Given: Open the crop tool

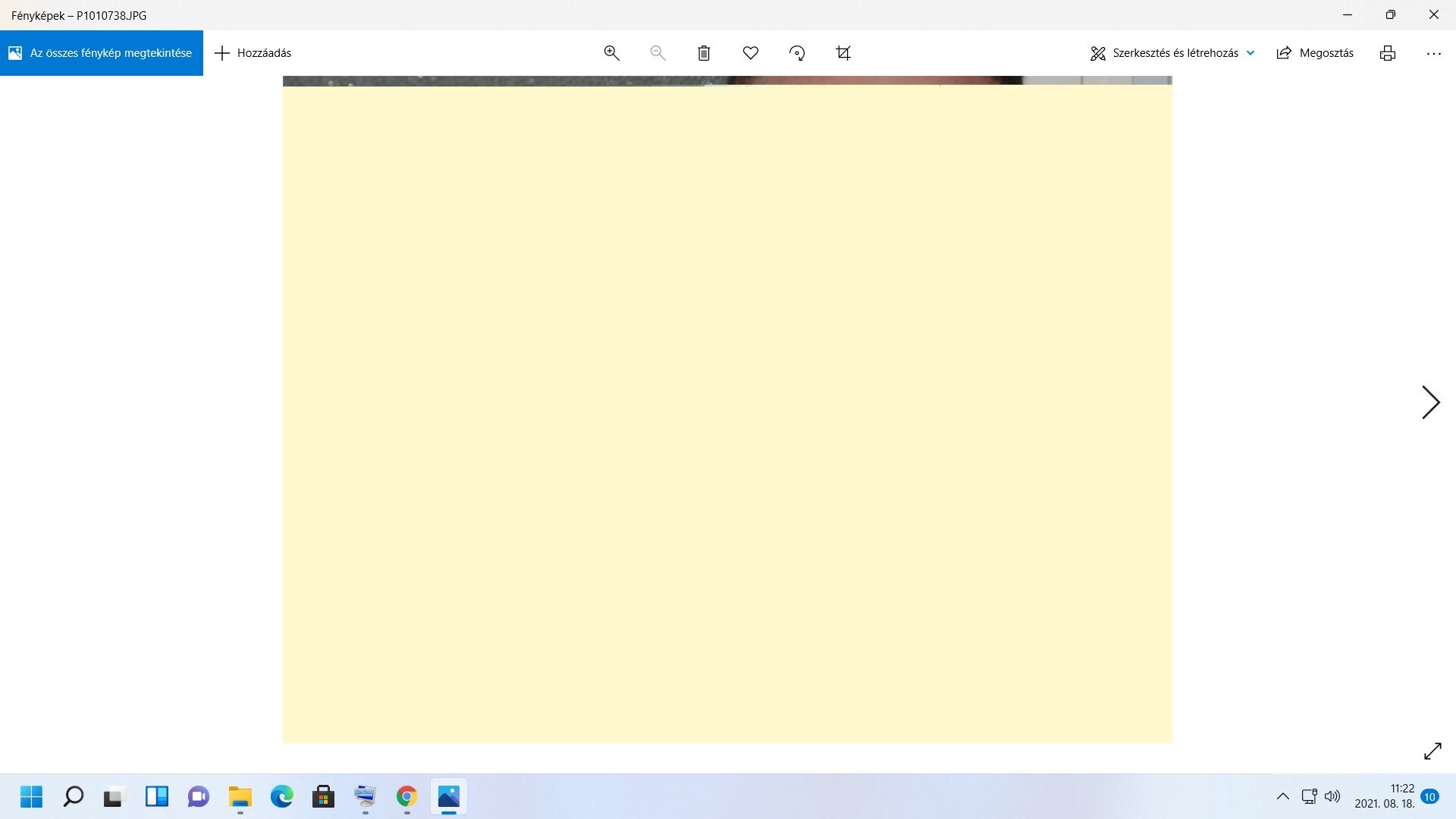Looking at the screenshot, I should point(843,53).
